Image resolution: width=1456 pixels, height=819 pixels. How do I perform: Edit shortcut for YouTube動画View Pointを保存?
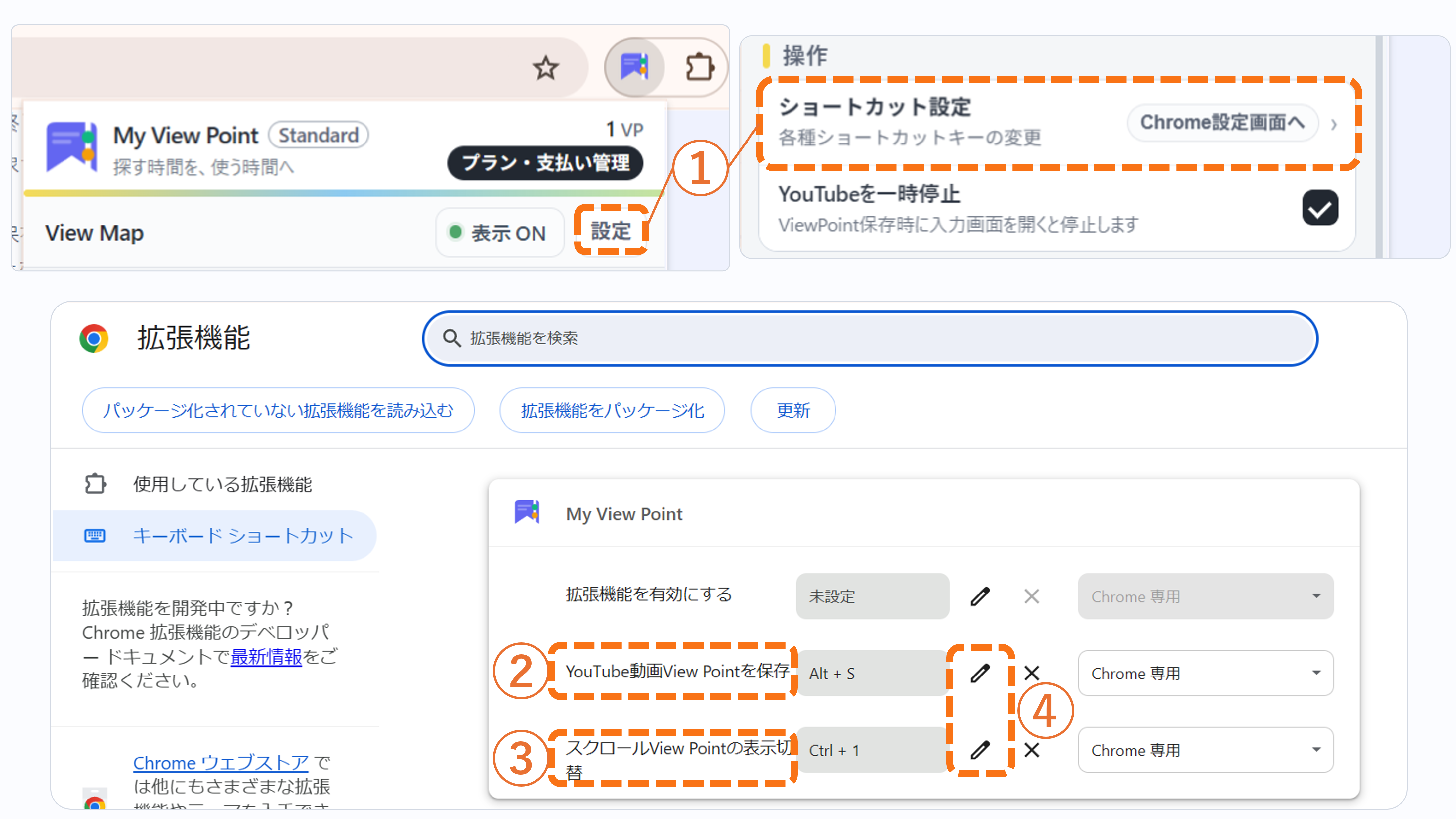(980, 673)
